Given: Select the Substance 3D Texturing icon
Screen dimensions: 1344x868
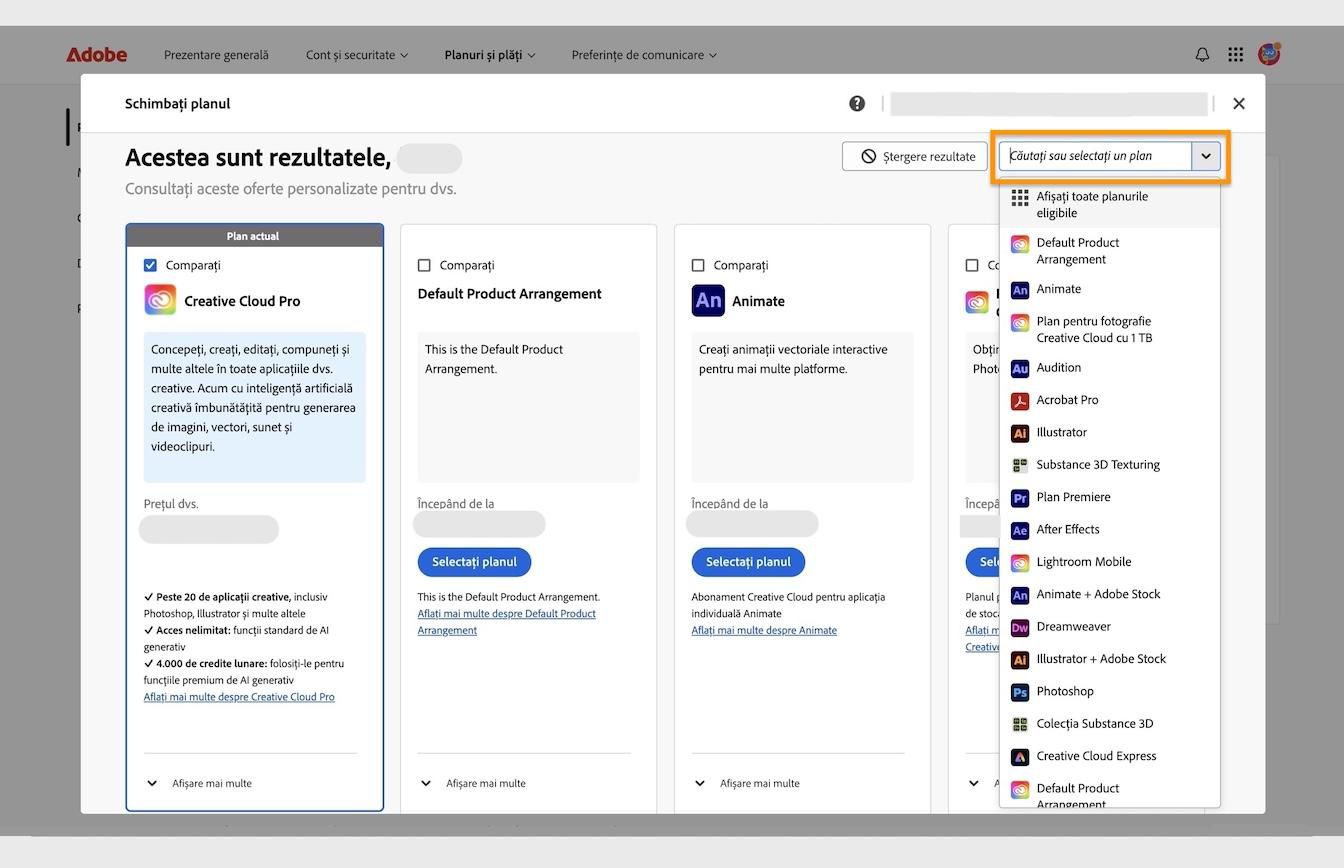Looking at the screenshot, I should coord(1020,465).
